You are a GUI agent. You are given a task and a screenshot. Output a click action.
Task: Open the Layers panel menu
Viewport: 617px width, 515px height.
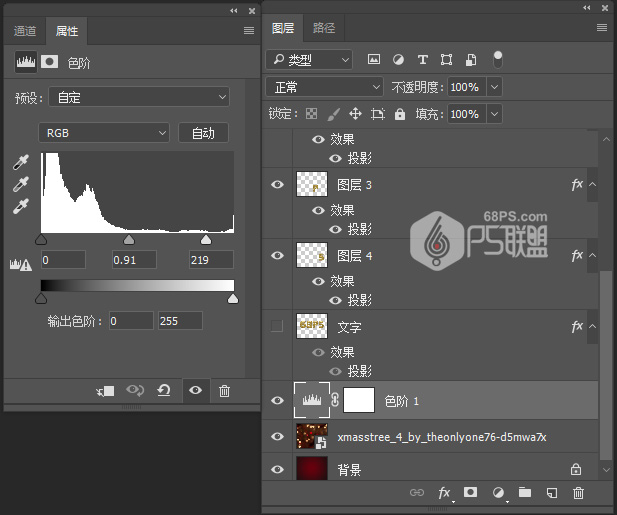click(x=602, y=28)
